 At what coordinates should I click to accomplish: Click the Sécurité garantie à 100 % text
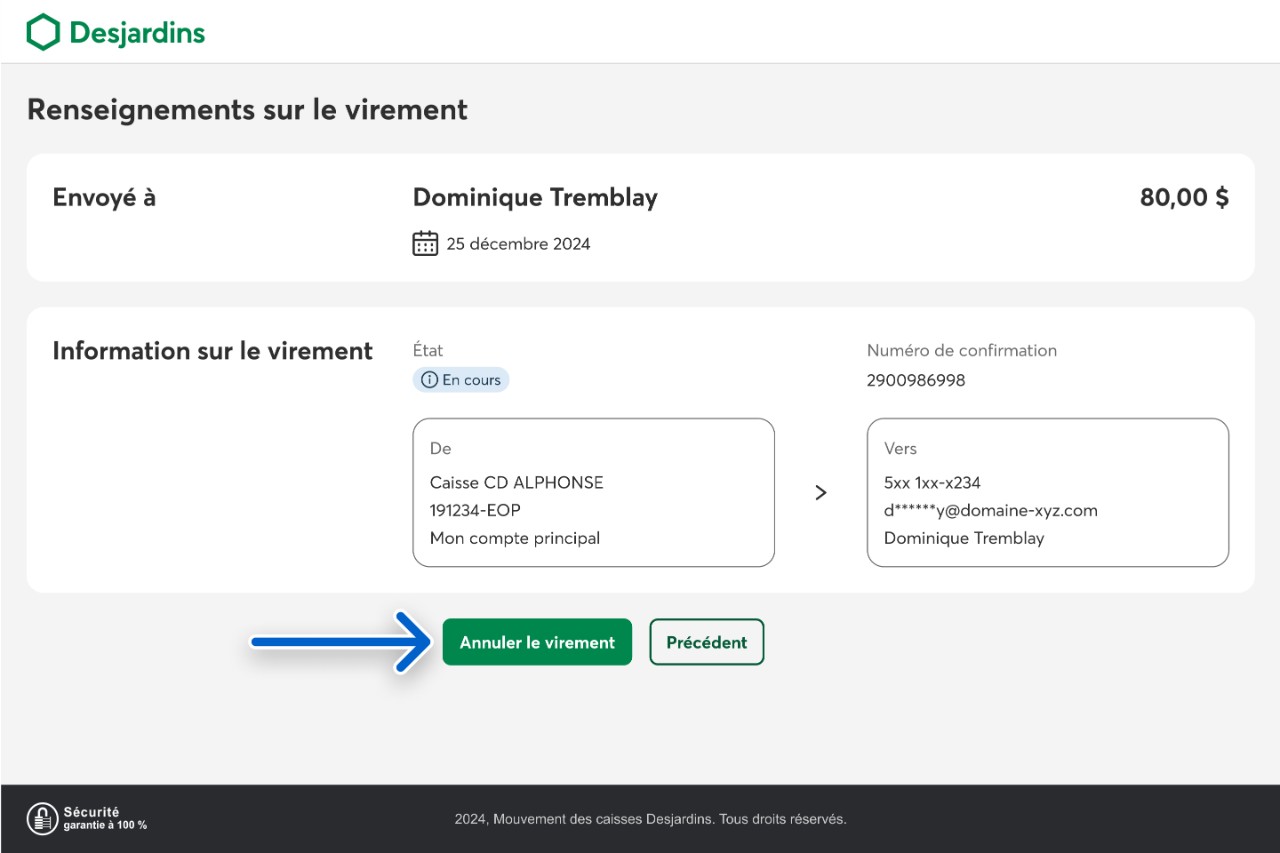tap(105, 818)
